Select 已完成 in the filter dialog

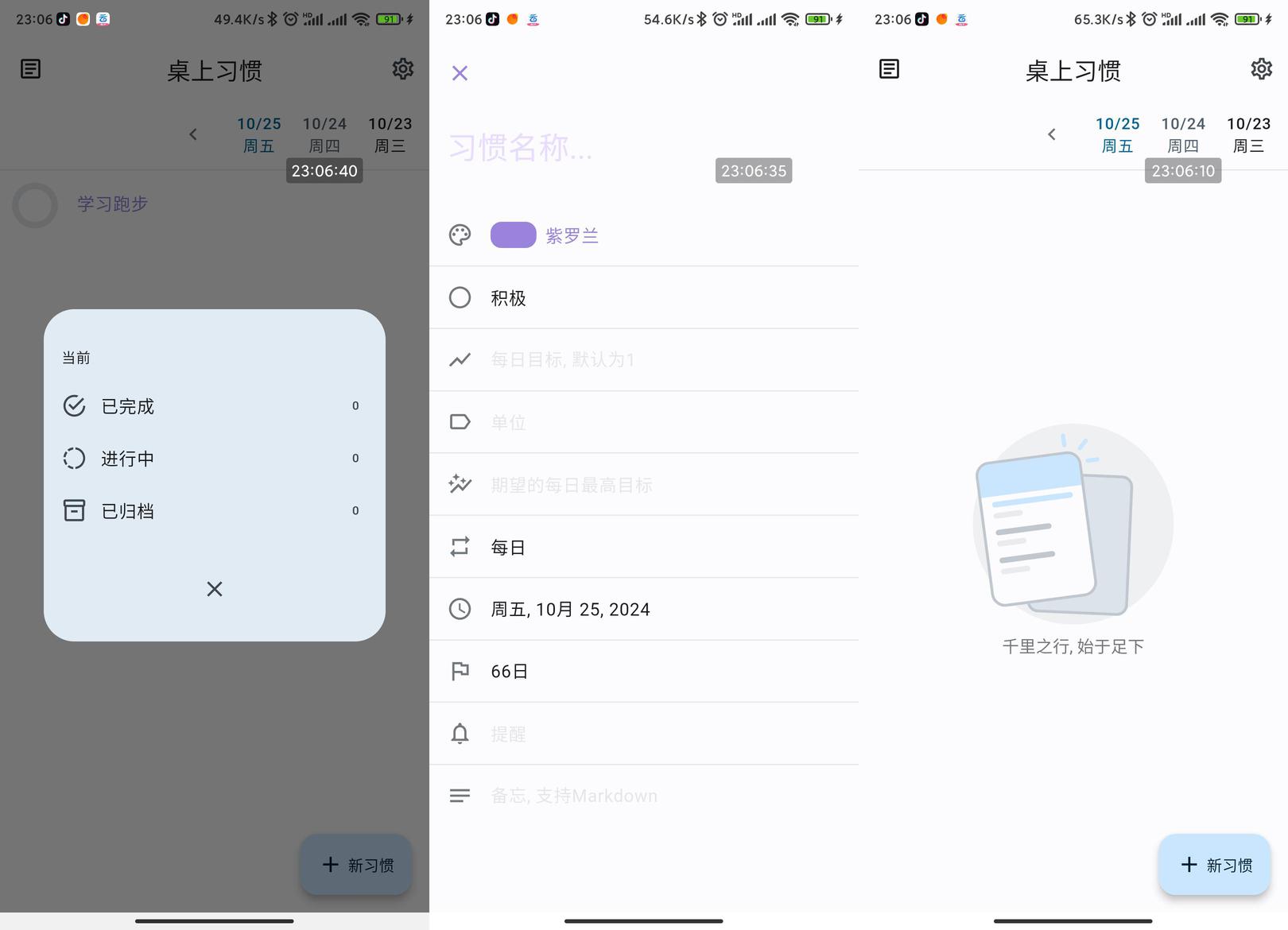pos(215,406)
